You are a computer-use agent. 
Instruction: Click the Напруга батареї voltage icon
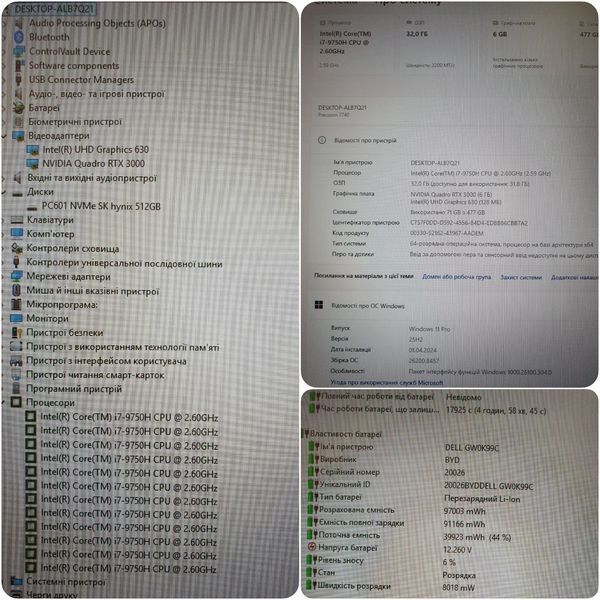tap(312, 547)
